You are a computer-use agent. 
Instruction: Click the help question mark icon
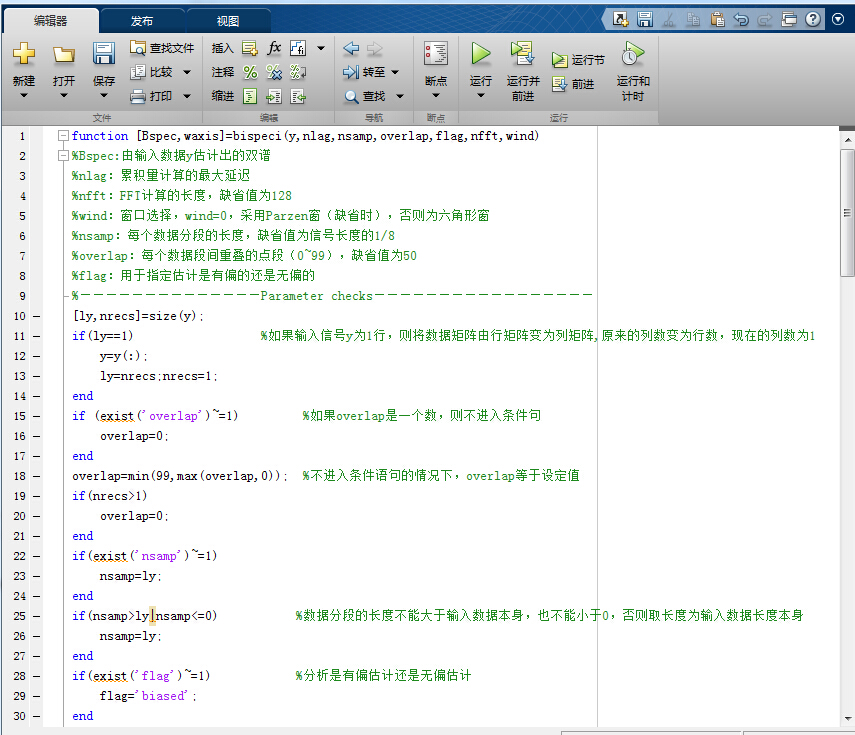[812, 20]
